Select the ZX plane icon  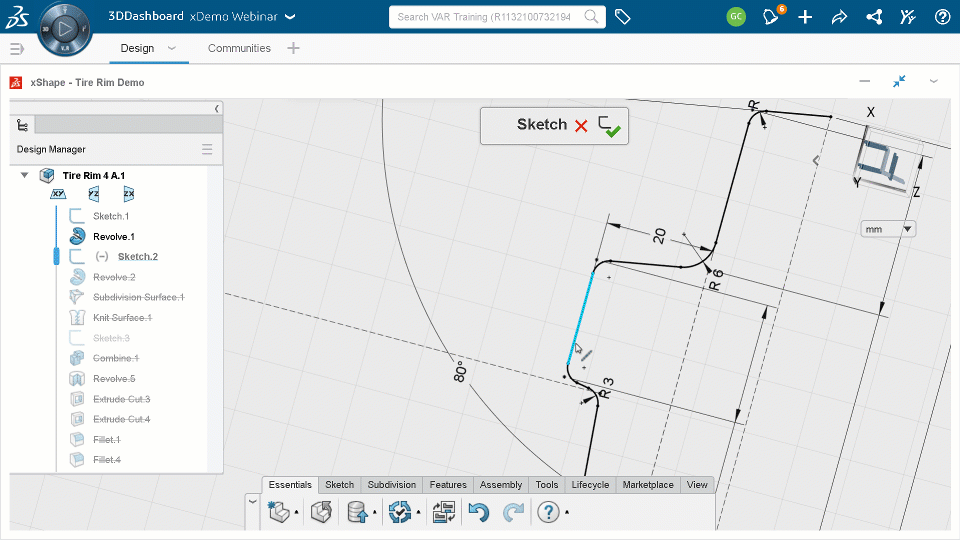point(129,194)
